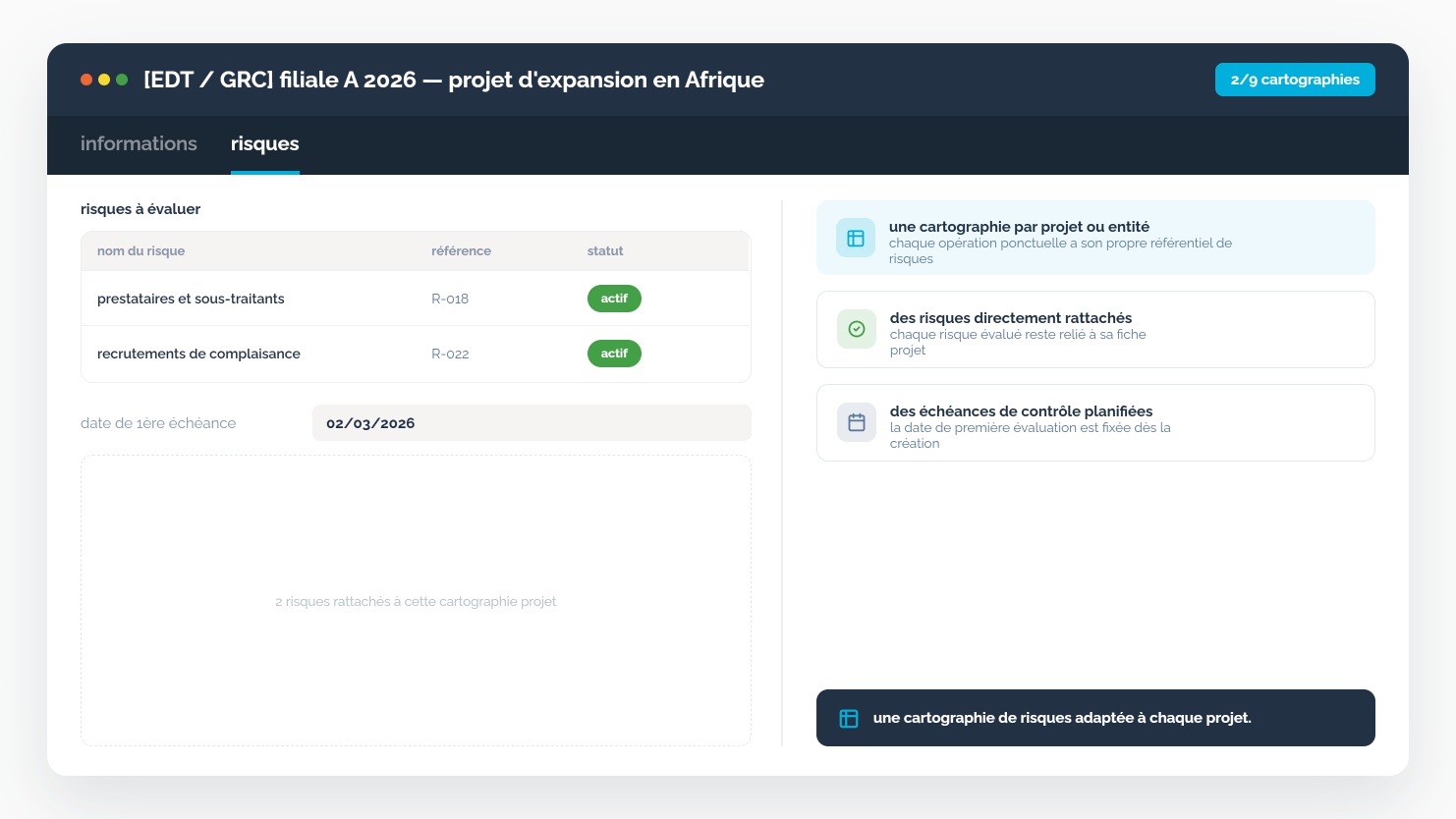This screenshot has height=819, width=1456.
Task: Select the prestataires et sous-traitants row
Action: tap(416, 299)
